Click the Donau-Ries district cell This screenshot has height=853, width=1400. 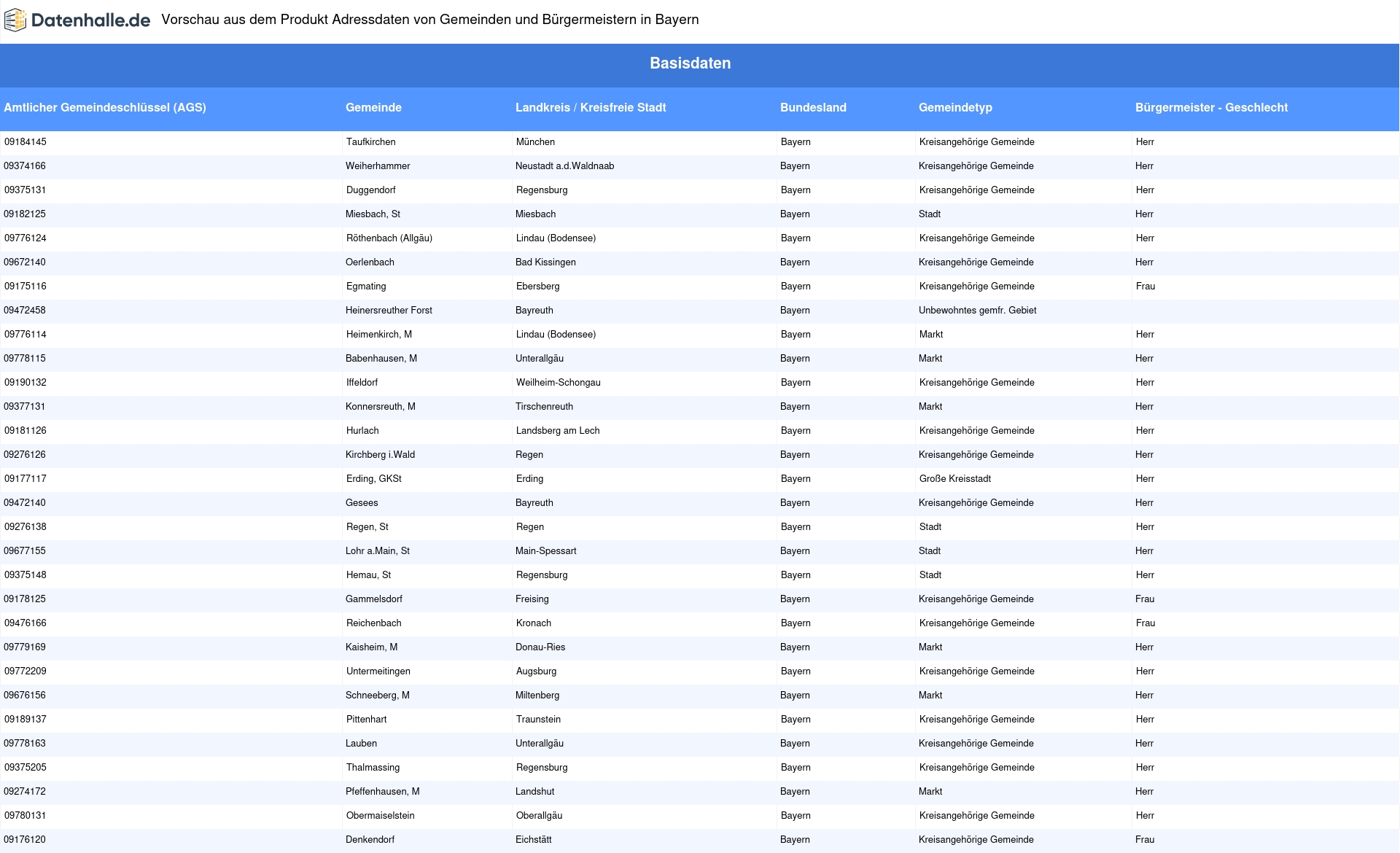pyautogui.click(x=540, y=647)
